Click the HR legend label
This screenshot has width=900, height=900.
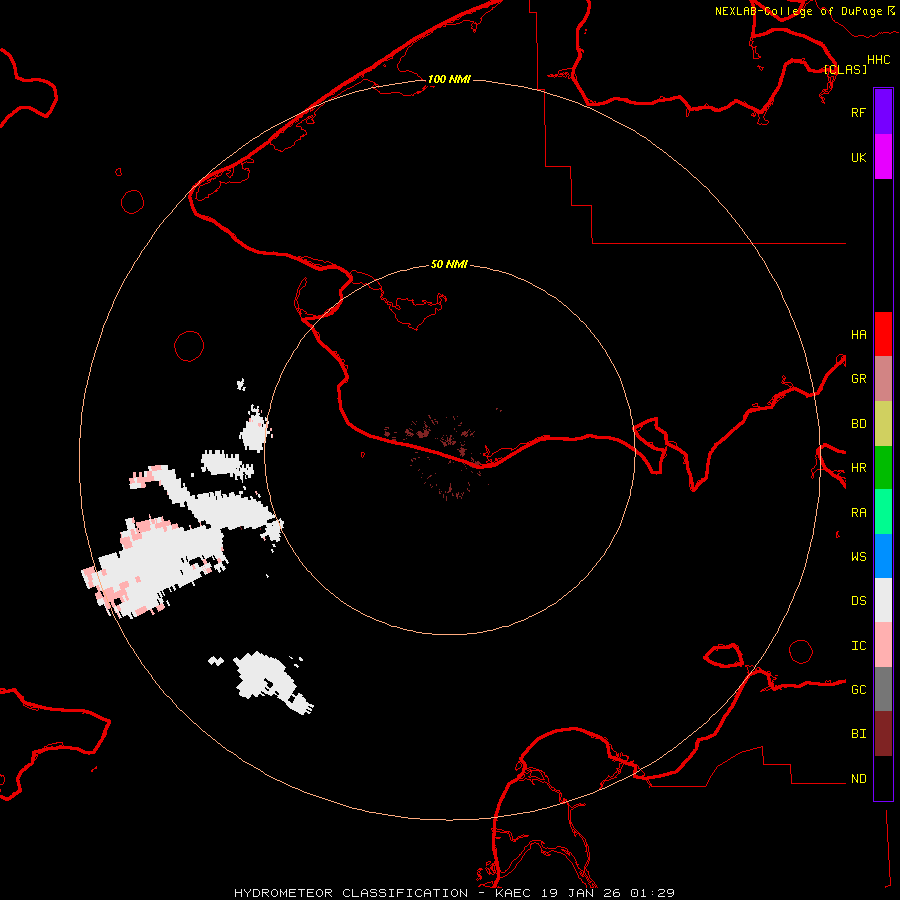[x=858, y=468]
